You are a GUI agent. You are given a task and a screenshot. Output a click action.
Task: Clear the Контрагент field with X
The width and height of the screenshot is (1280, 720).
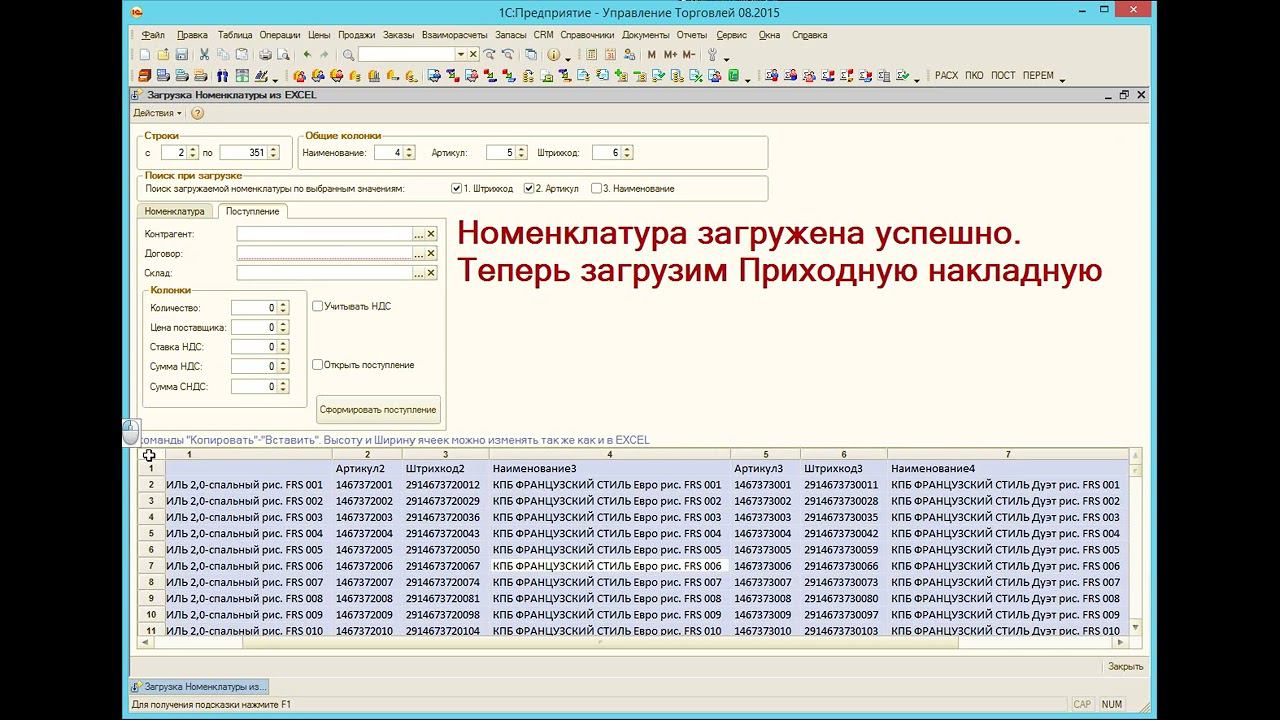pos(431,234)
